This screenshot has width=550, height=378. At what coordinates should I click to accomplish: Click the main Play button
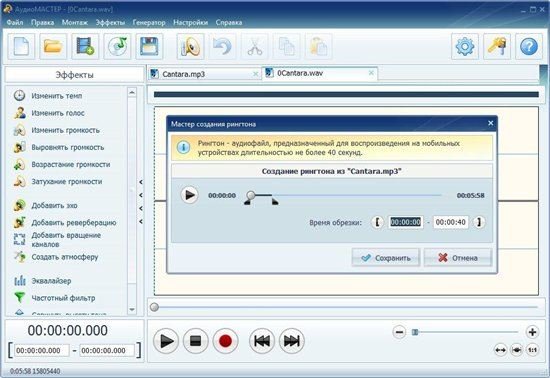166,341
